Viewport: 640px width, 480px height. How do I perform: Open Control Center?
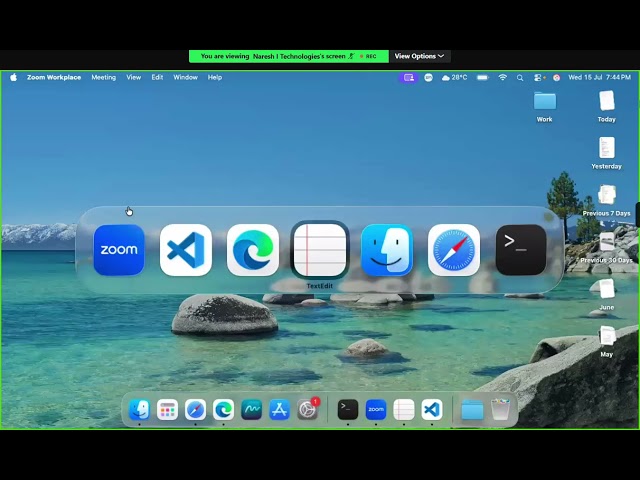point(539,78)
